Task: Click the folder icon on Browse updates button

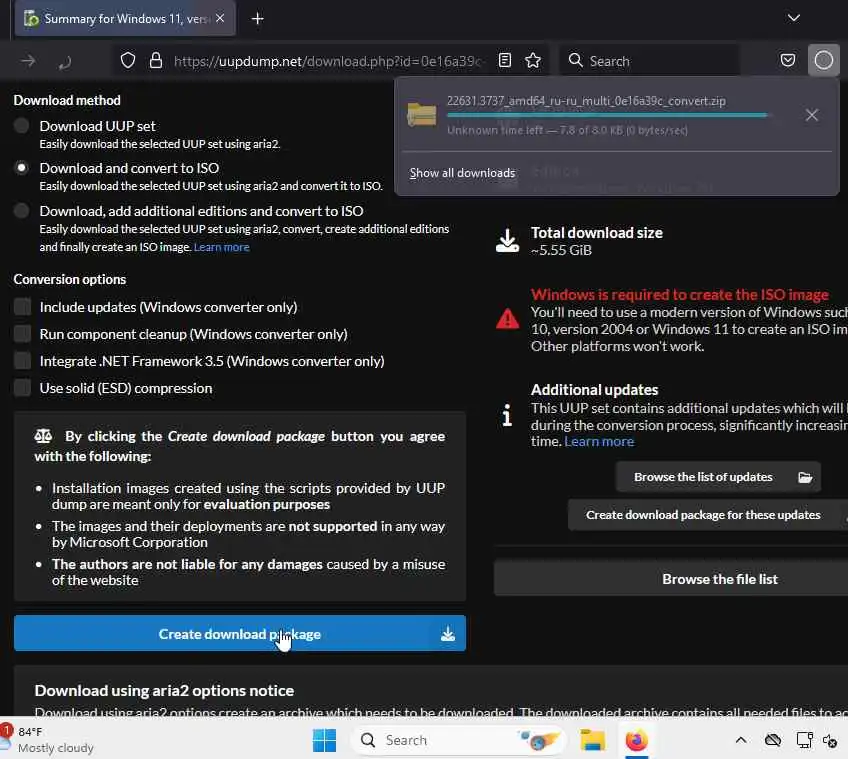Action: point(805,477)
